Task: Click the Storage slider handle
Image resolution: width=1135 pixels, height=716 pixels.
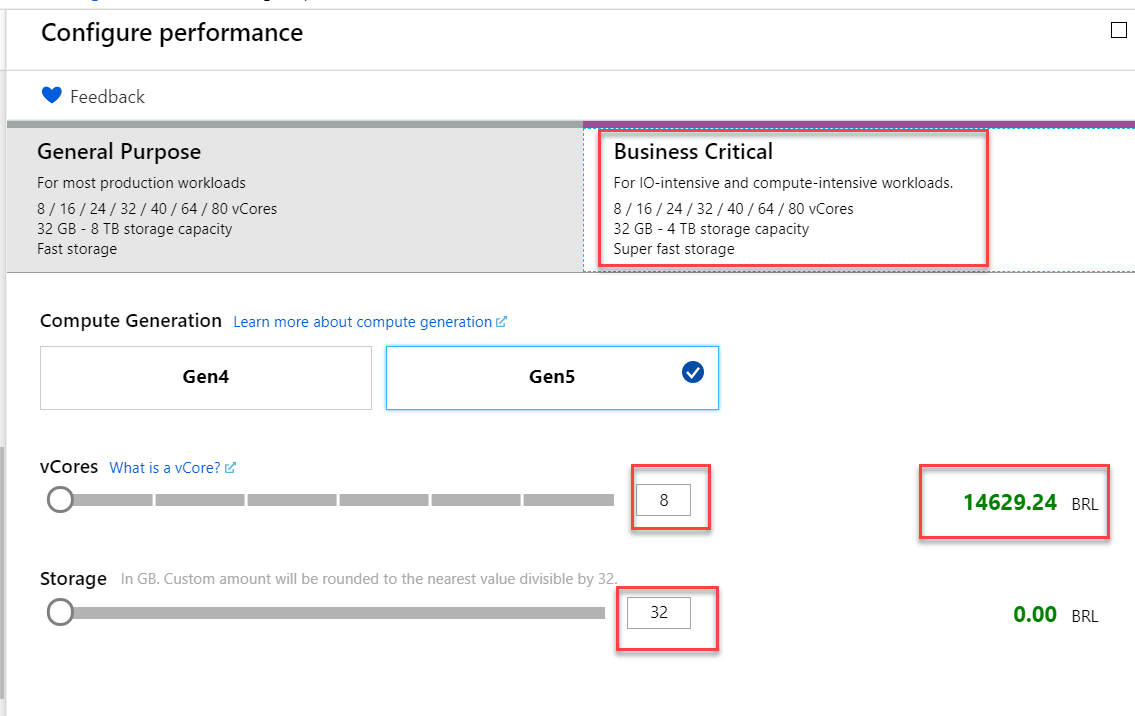Action: tap(61, 612)
